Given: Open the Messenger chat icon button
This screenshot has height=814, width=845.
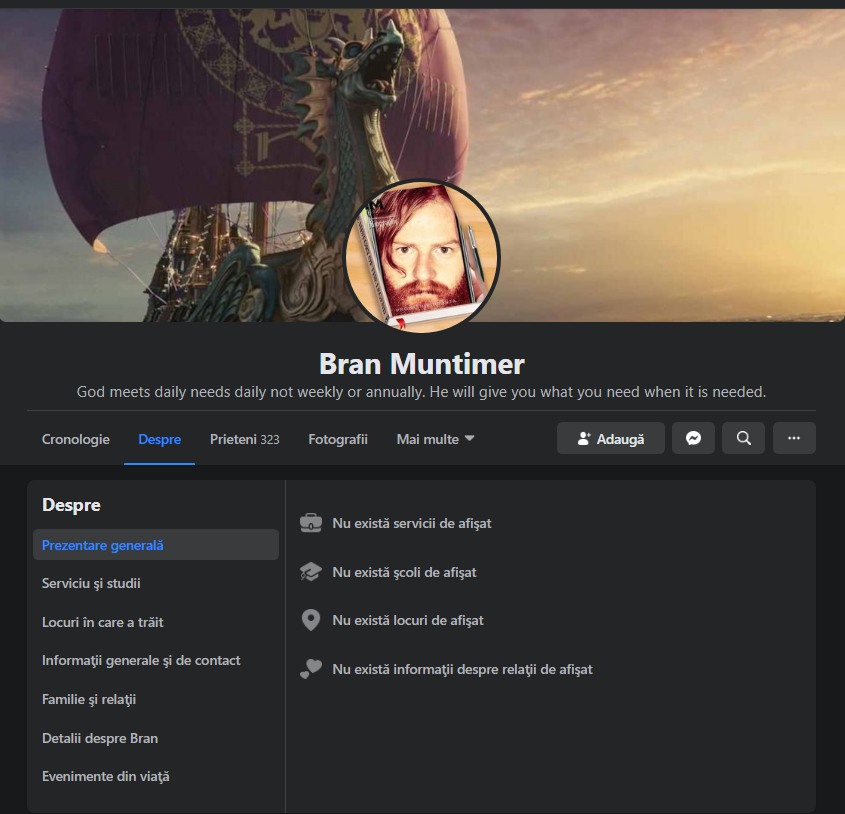Looking at the screenshot, I should [x=693, y=438].
